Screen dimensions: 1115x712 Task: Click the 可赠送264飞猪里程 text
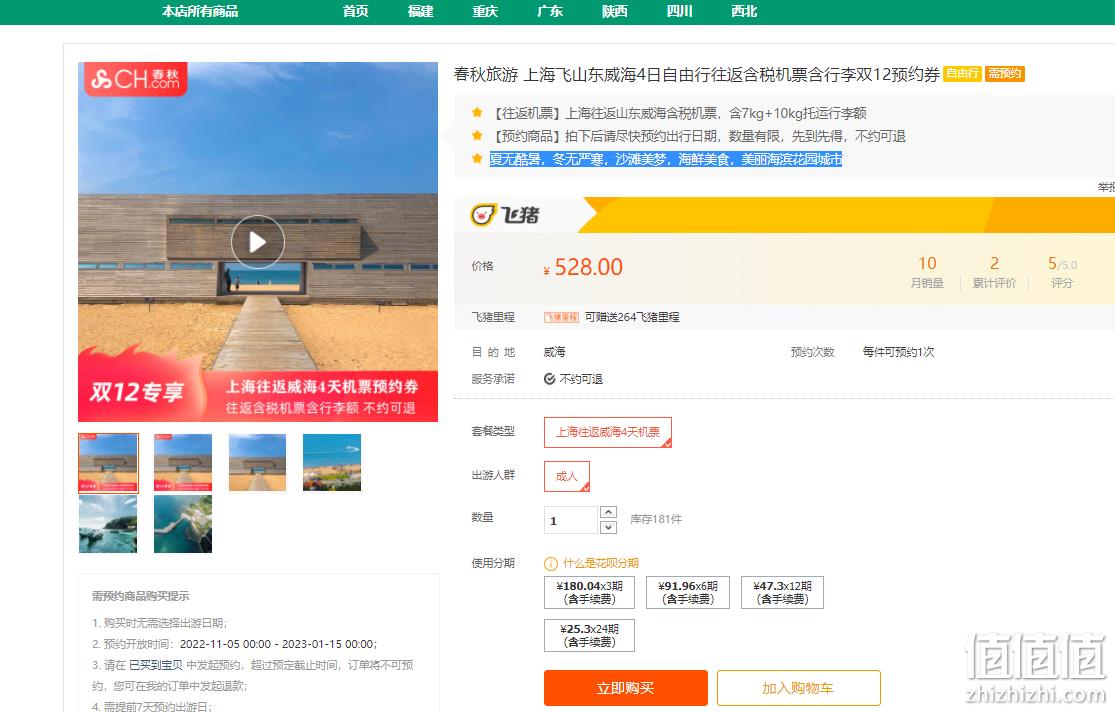tap(632, 317)
